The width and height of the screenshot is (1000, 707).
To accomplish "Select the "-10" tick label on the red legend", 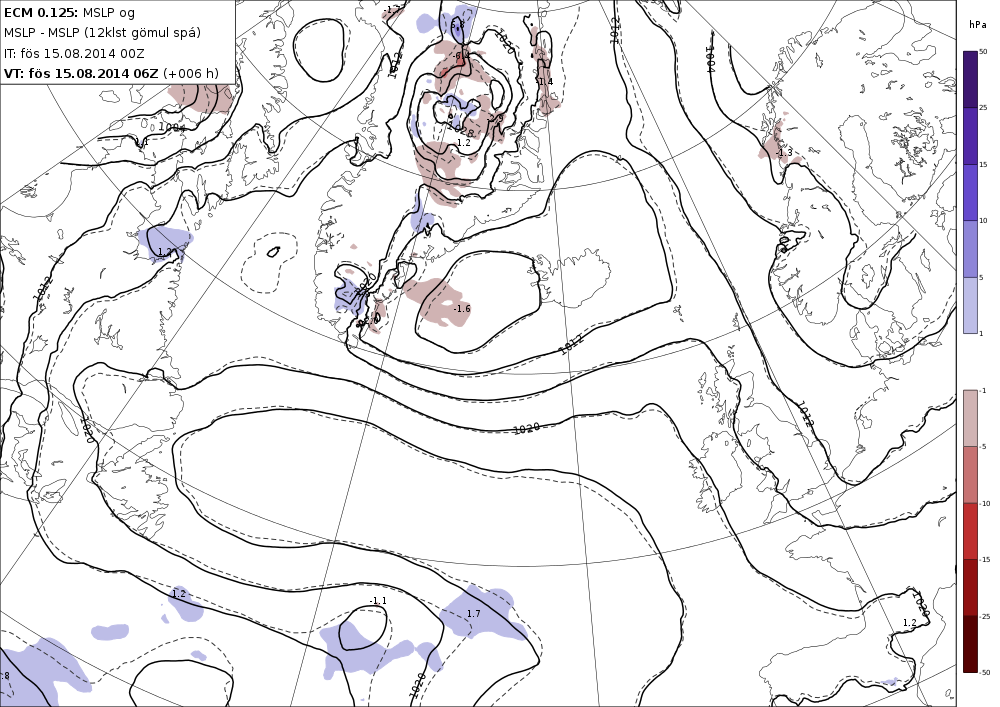I will click(x=985, y=504).
